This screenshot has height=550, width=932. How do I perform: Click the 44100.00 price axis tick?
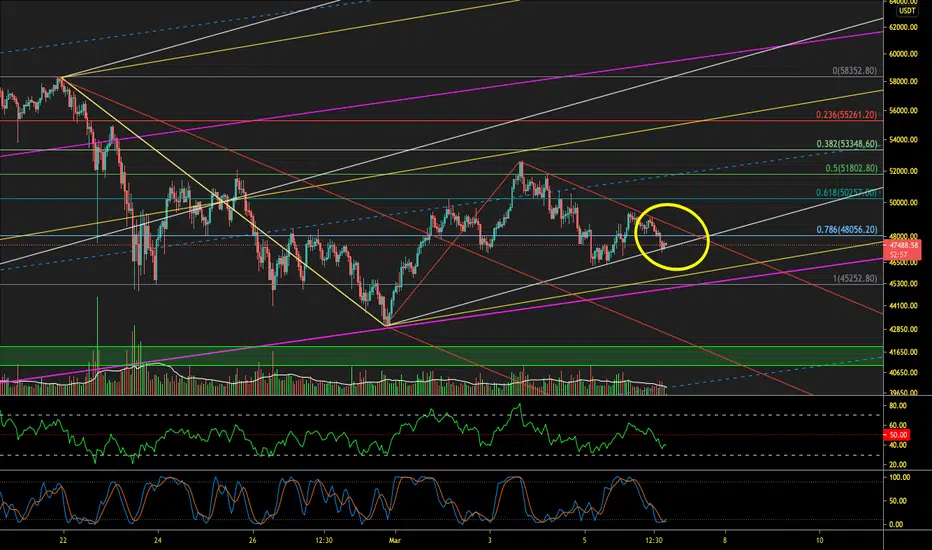(903, 306)
